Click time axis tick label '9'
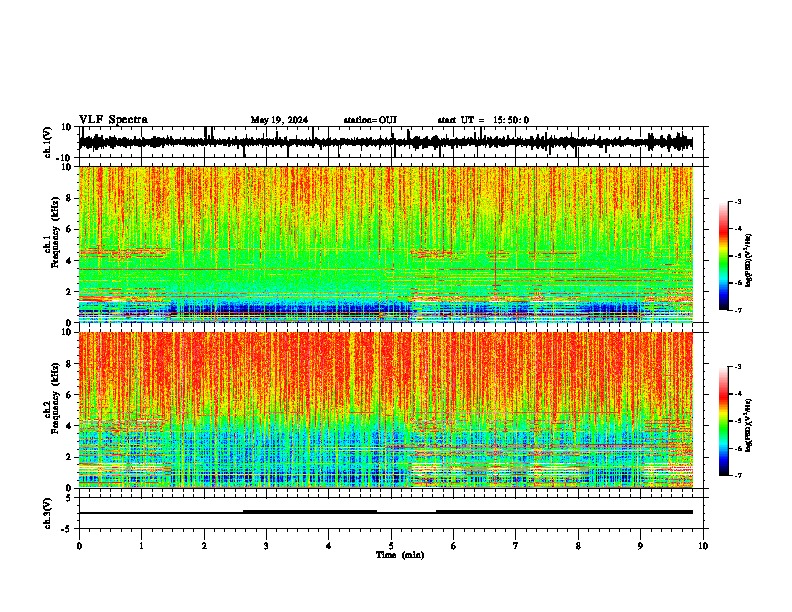This screenshot has height=612, width=792. pos(640,546)
